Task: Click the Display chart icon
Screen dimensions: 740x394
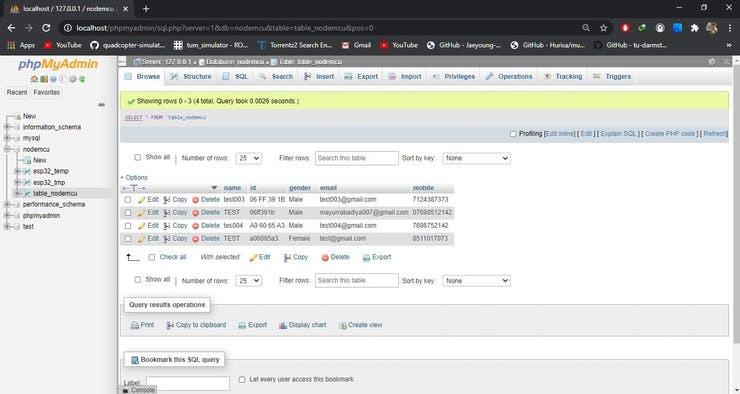Action: pyautogui.click(x=283, y=325)
